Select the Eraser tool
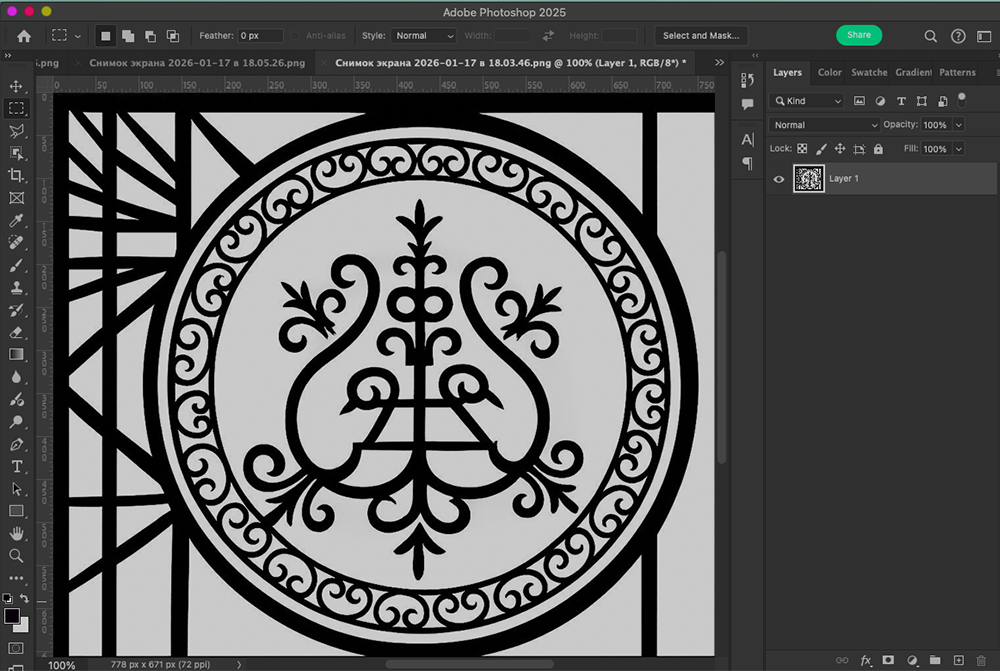 (16, 332)
